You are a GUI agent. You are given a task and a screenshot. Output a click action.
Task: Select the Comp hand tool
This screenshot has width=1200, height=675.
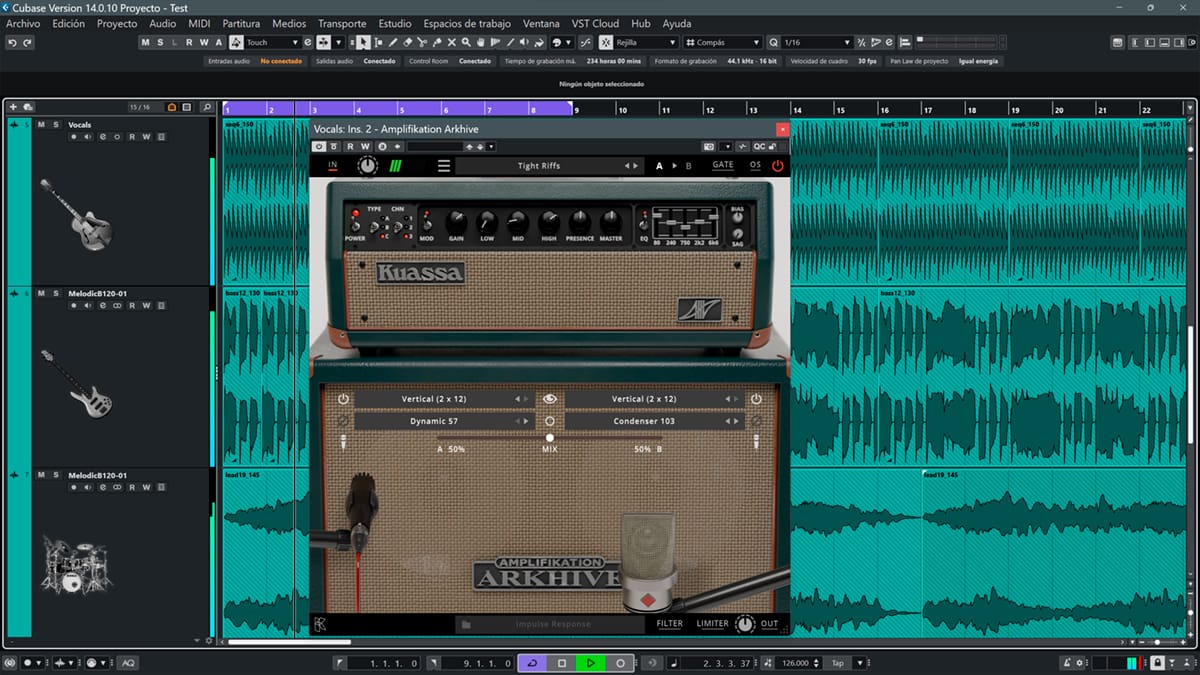pyautogui.click(x=481, y=42)
